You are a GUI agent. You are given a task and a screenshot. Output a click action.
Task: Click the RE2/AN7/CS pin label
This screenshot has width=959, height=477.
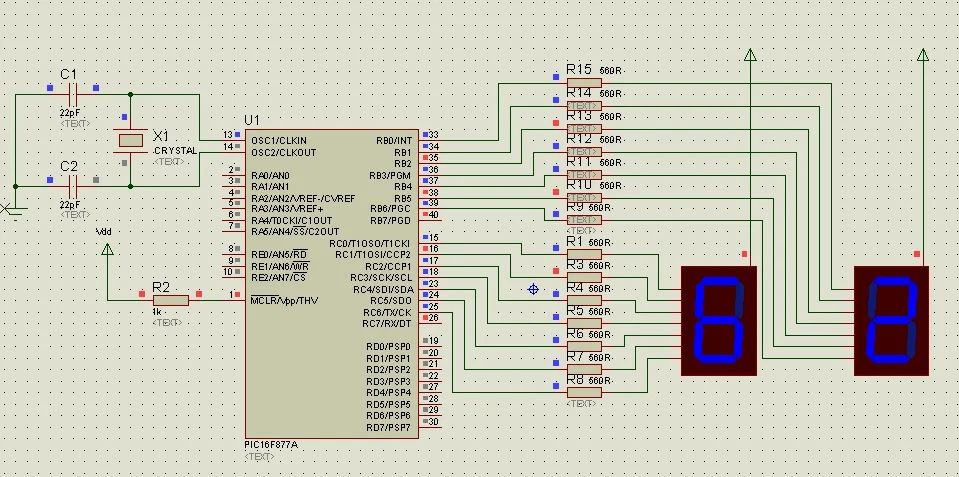278,278
